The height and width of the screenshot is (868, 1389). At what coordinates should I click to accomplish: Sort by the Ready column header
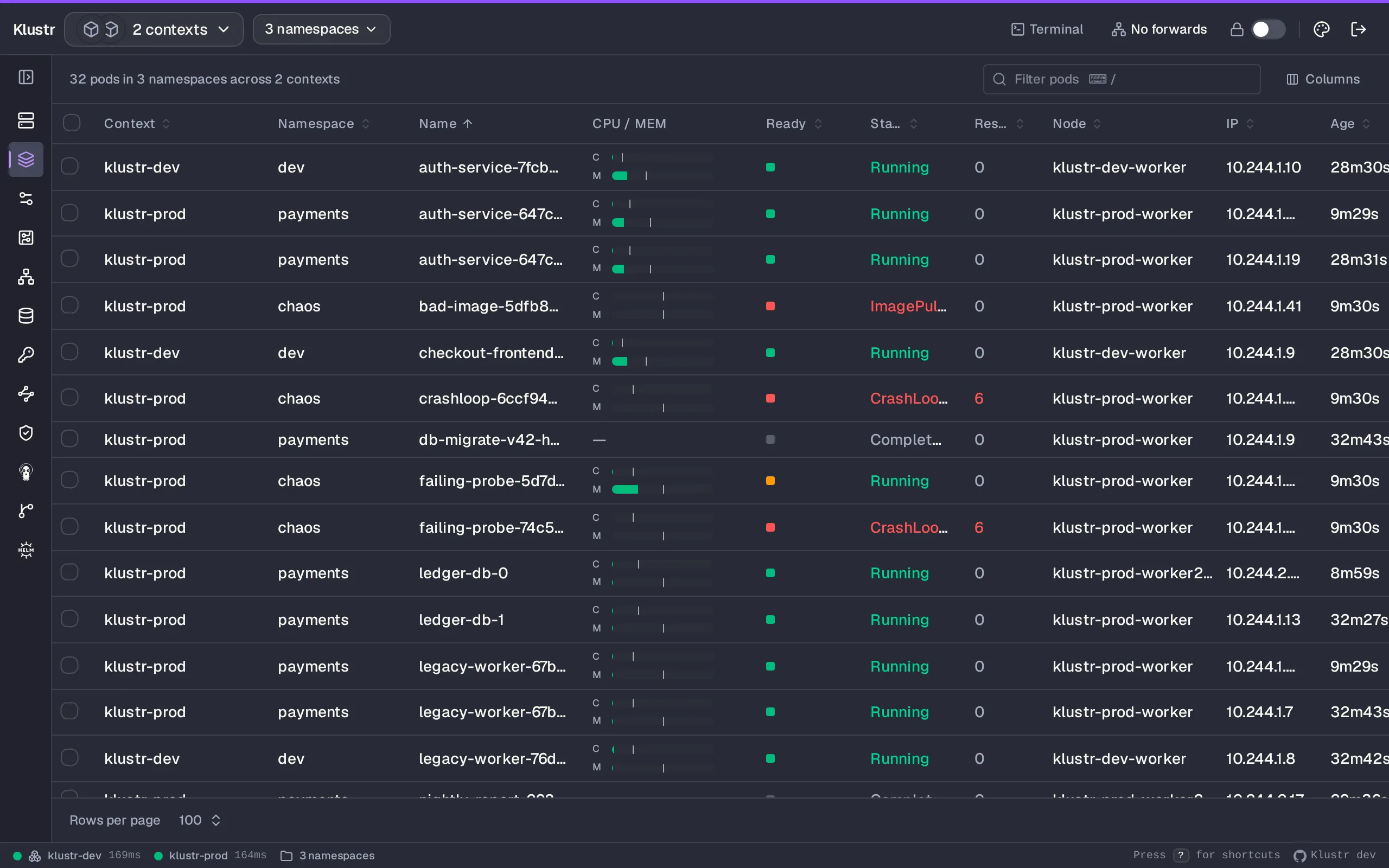click(x=794, y=124)
